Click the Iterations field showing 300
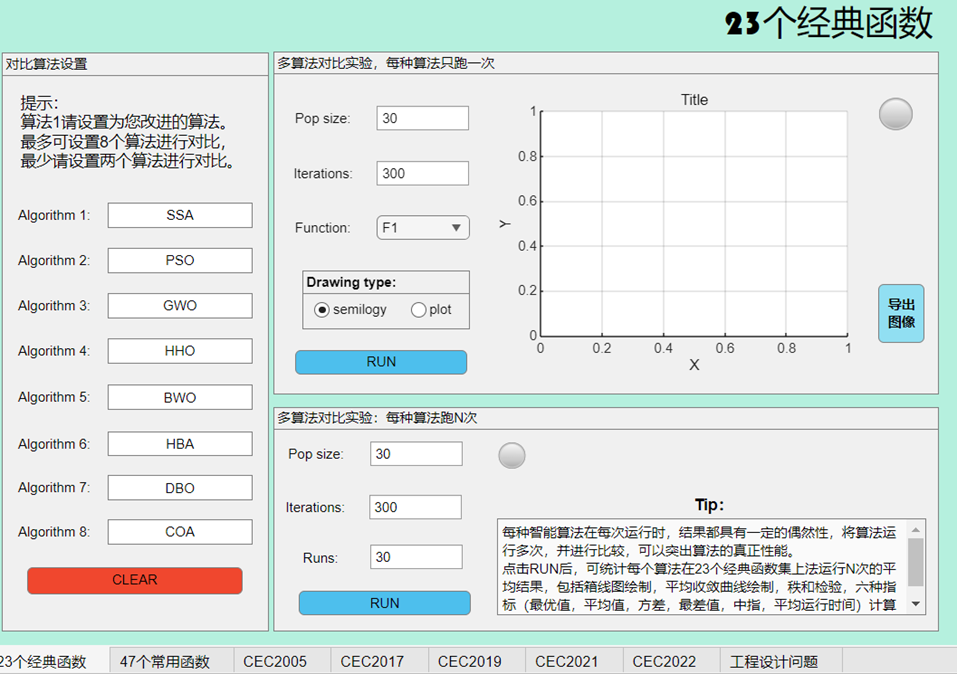Viewport: 957px width, 674px height. [421, 173]
